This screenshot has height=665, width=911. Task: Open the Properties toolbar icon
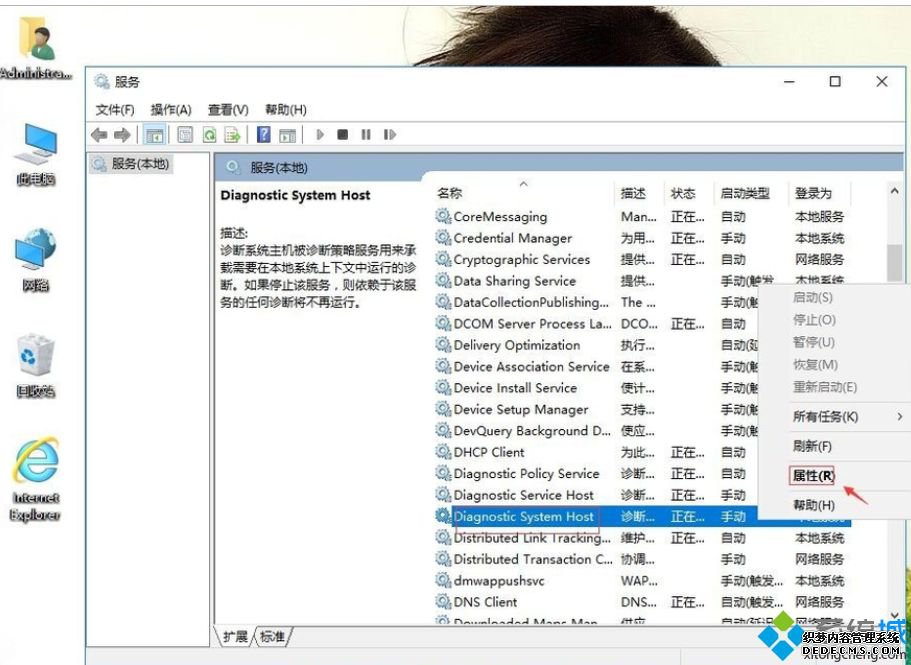click(185, 135)
